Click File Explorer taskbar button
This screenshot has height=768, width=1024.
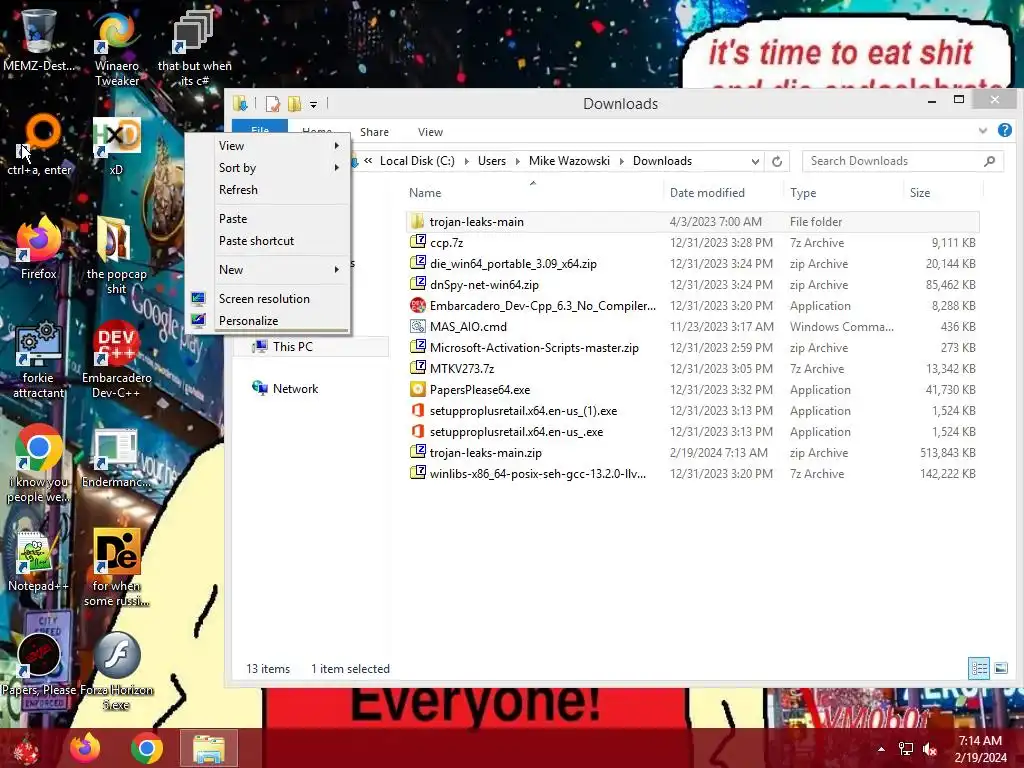(x=208, y=748)
